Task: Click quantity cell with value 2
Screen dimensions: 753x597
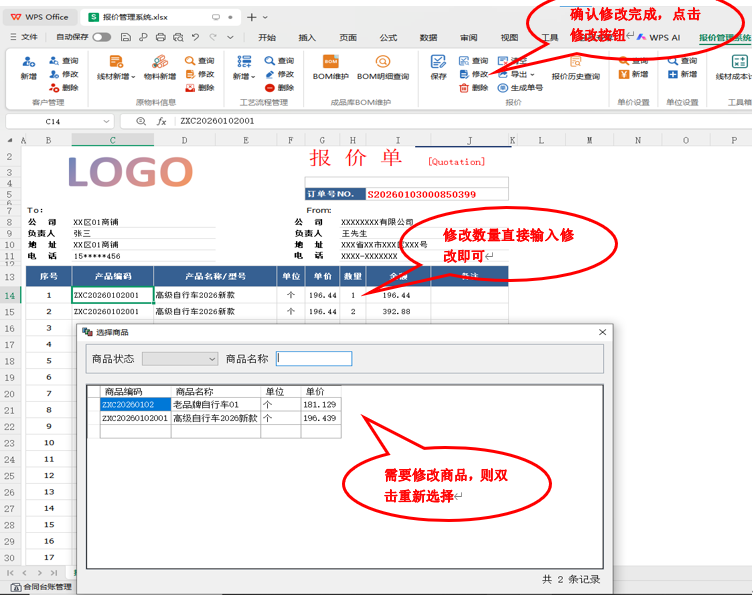Action: pos(353,312)
